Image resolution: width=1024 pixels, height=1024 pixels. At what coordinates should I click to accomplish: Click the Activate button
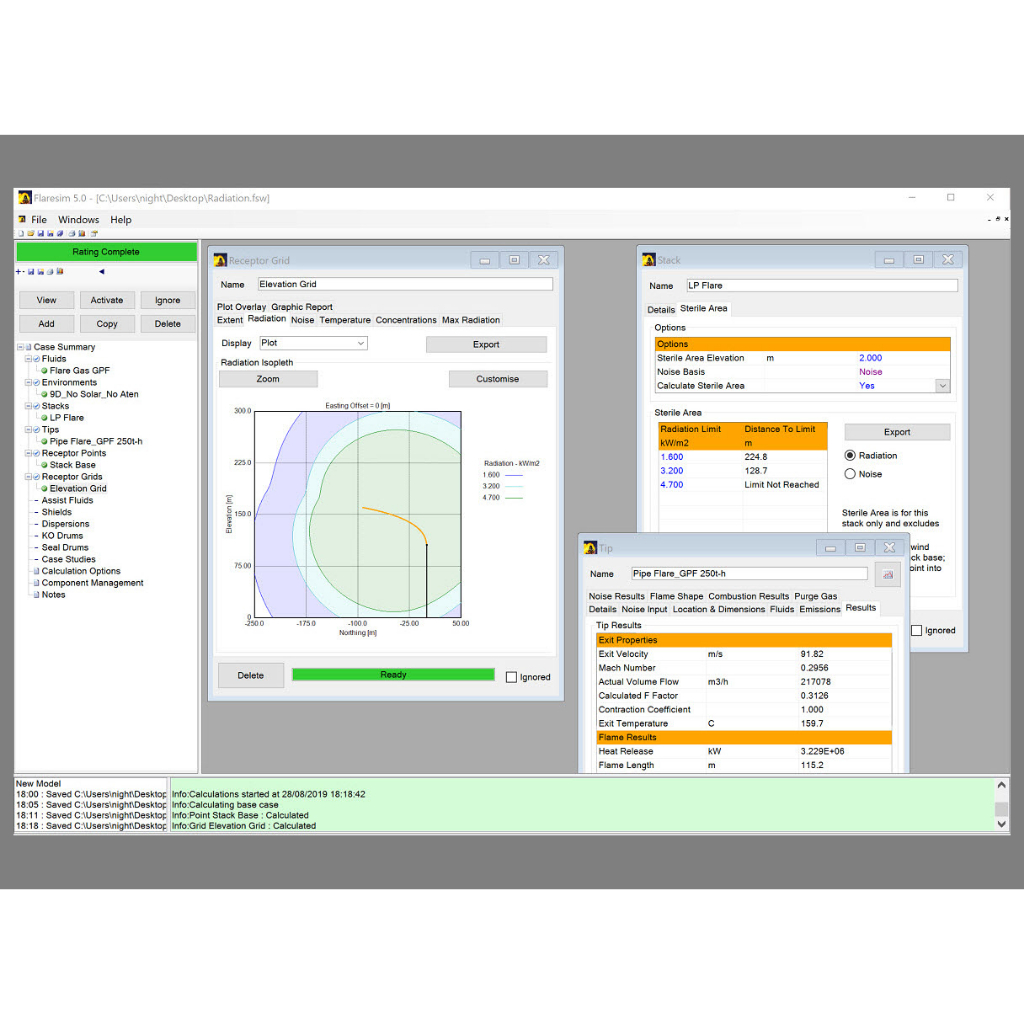click(107, 300)
